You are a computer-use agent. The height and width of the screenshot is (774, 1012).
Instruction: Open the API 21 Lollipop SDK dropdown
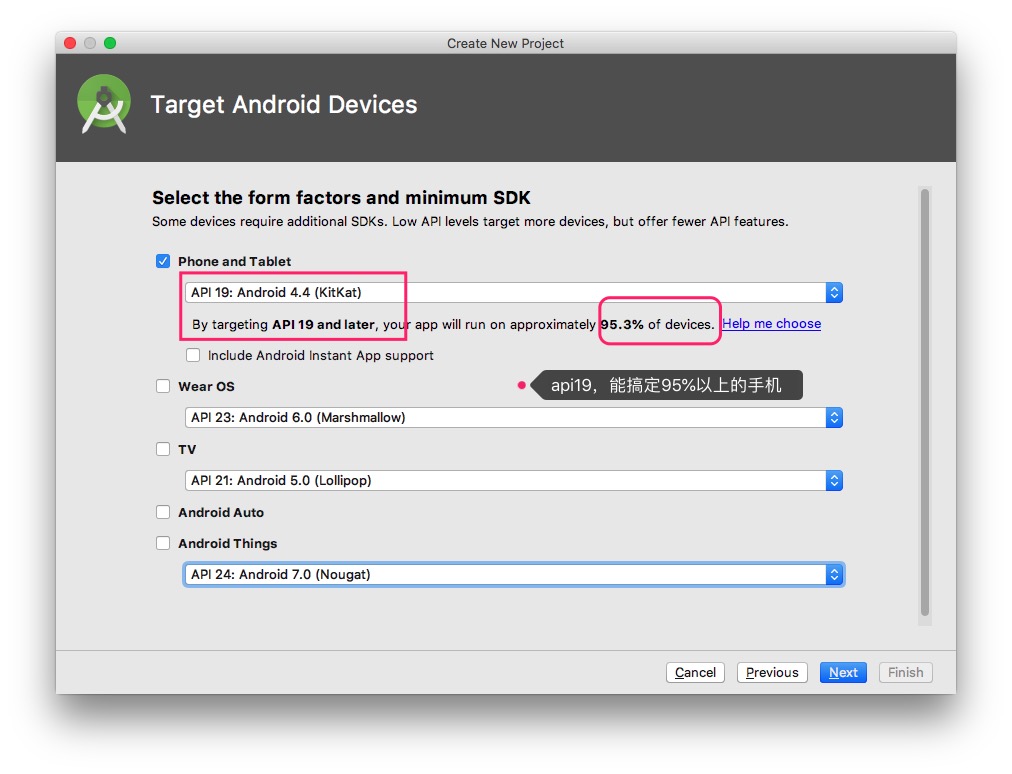point(514,480)
